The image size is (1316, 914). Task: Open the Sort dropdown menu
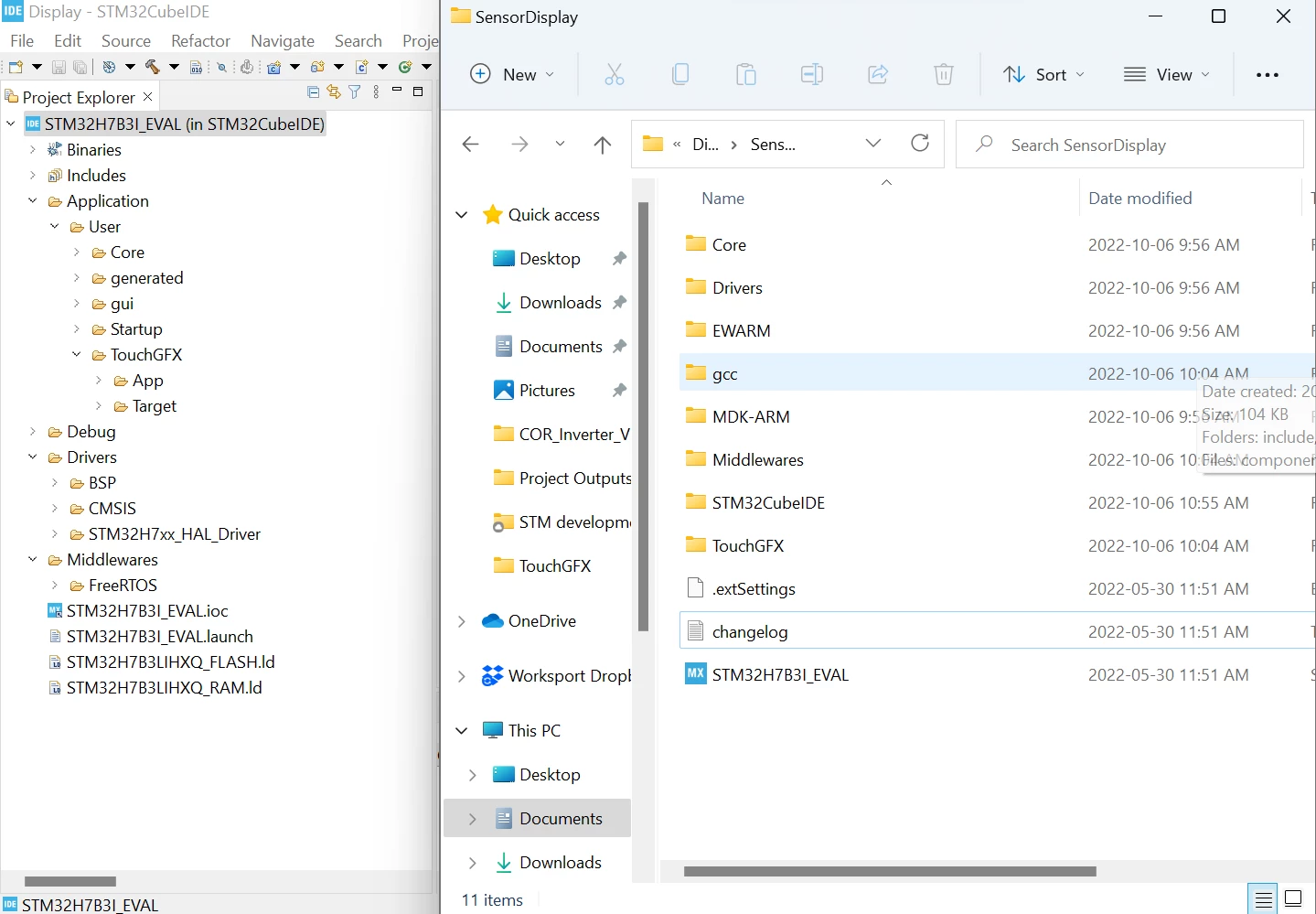coord(1044,75)
